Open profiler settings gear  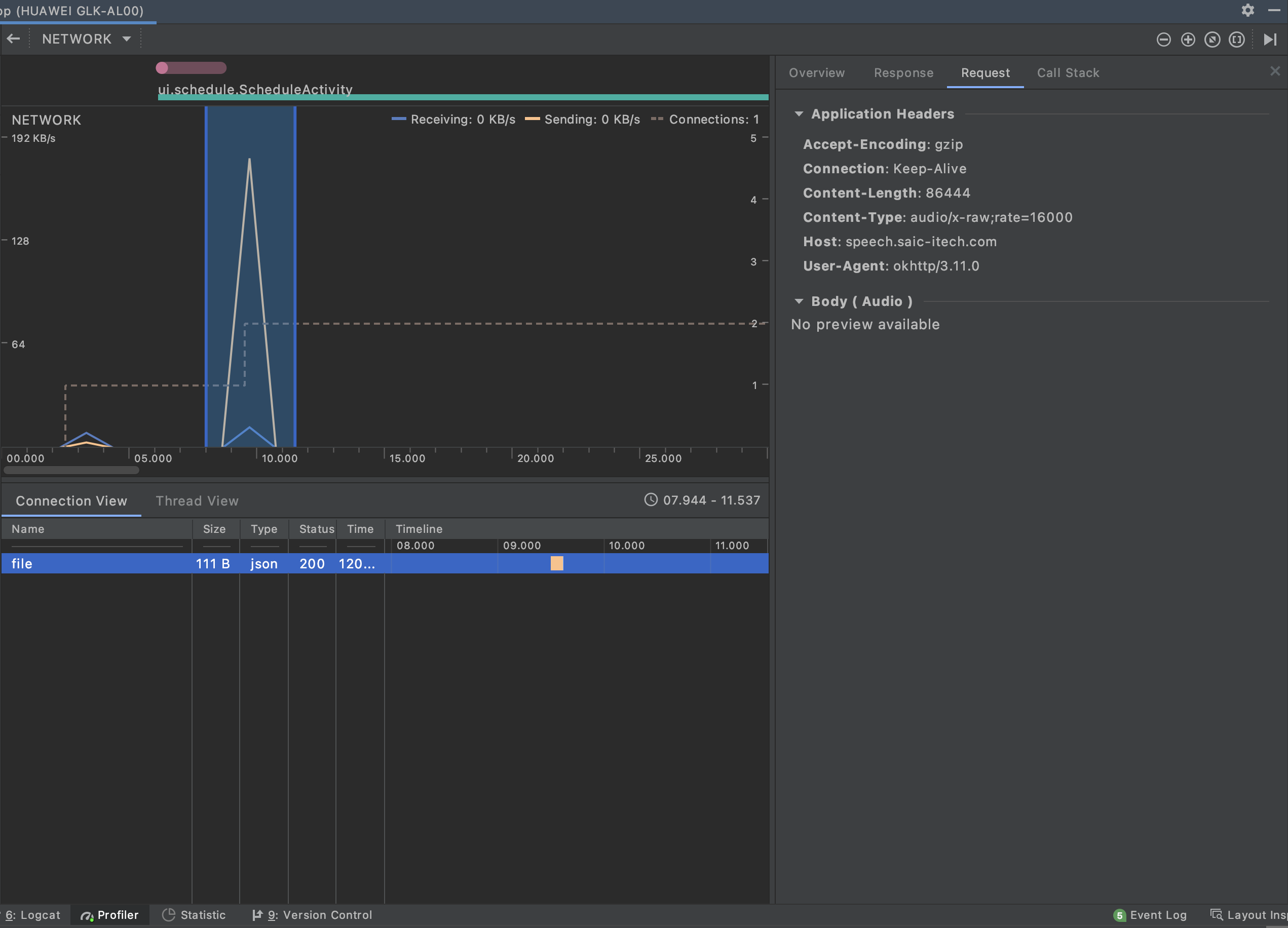pos(1247,10)
